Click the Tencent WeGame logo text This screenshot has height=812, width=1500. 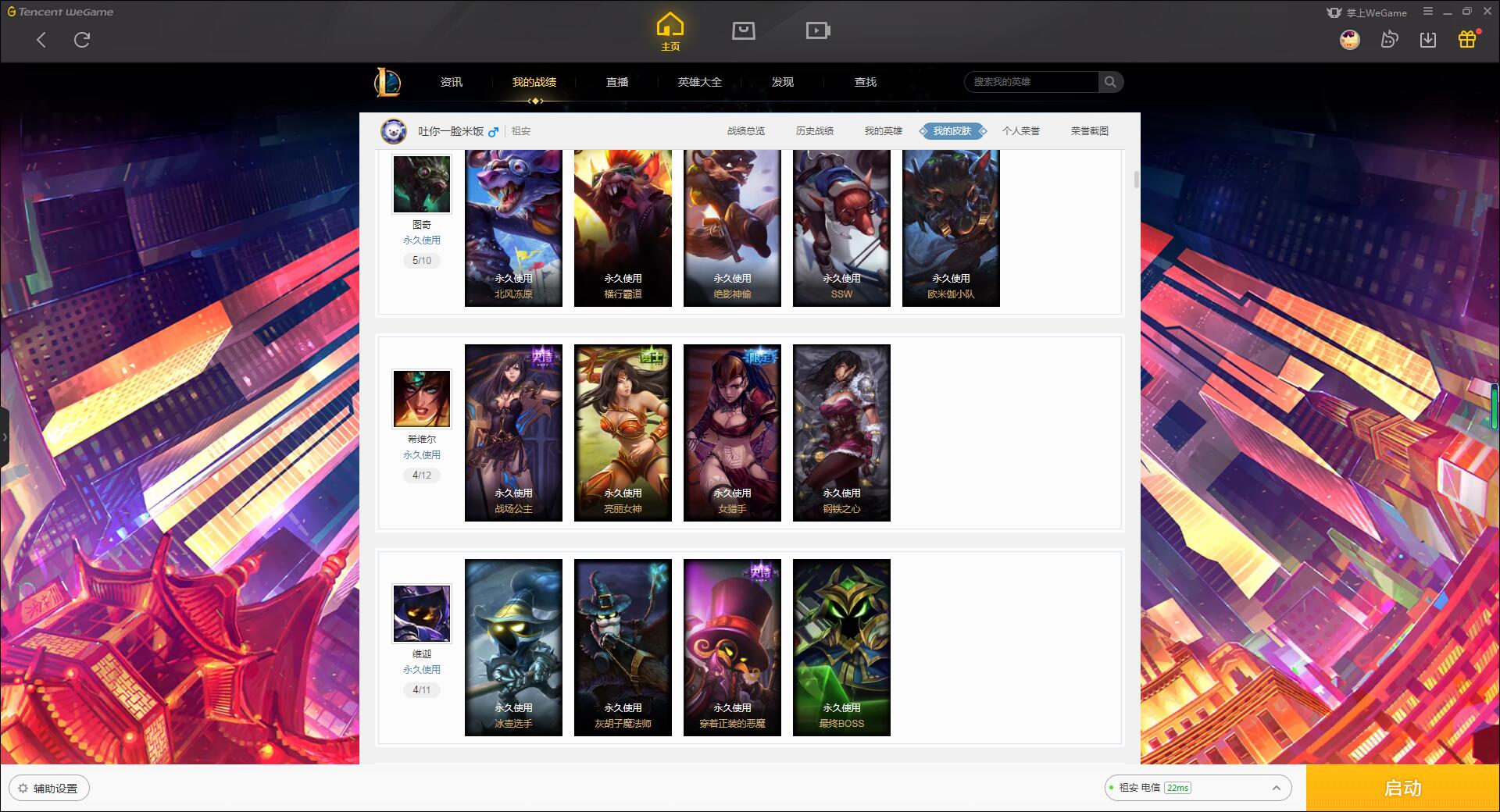(x=61, y=12)
